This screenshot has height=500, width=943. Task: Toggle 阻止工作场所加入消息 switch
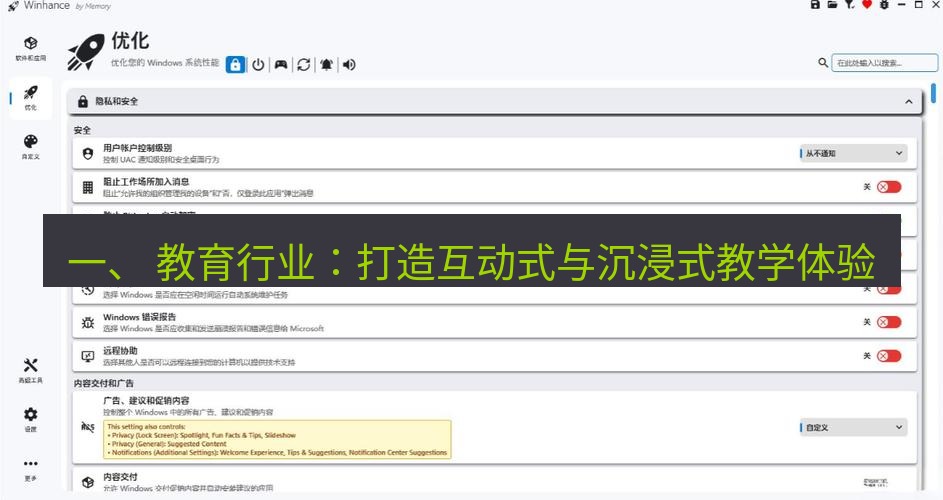point(889,187)
